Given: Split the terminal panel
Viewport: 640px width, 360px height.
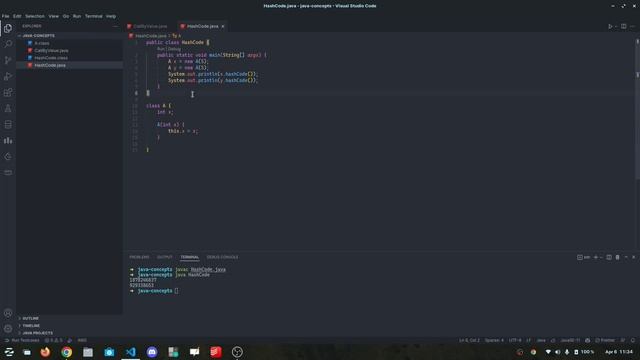Looking at the screenshot, I should pos(609,257).
